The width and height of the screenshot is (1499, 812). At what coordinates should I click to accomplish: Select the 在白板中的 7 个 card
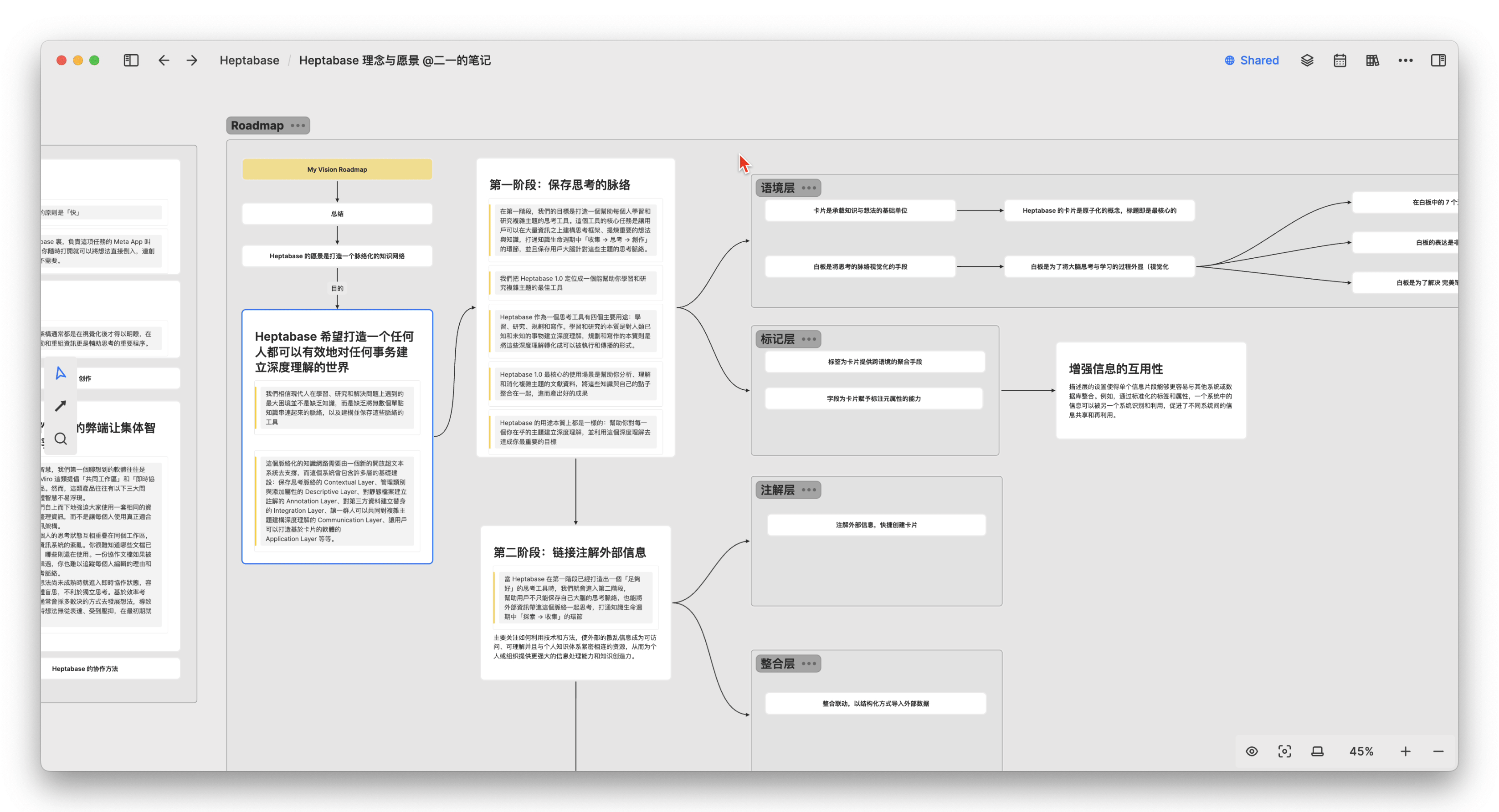(x=1405, y=202)
